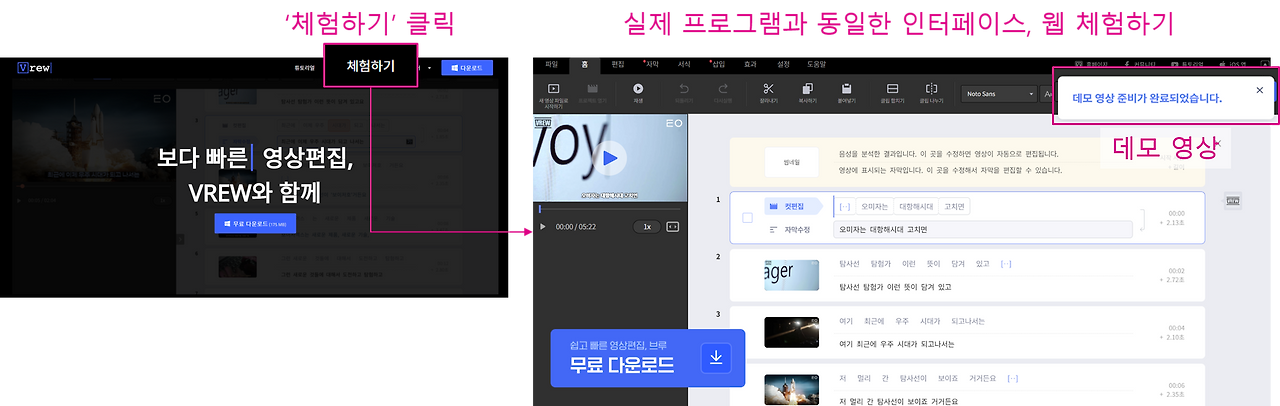Close the demo video ready notification

pos(1259,90)
